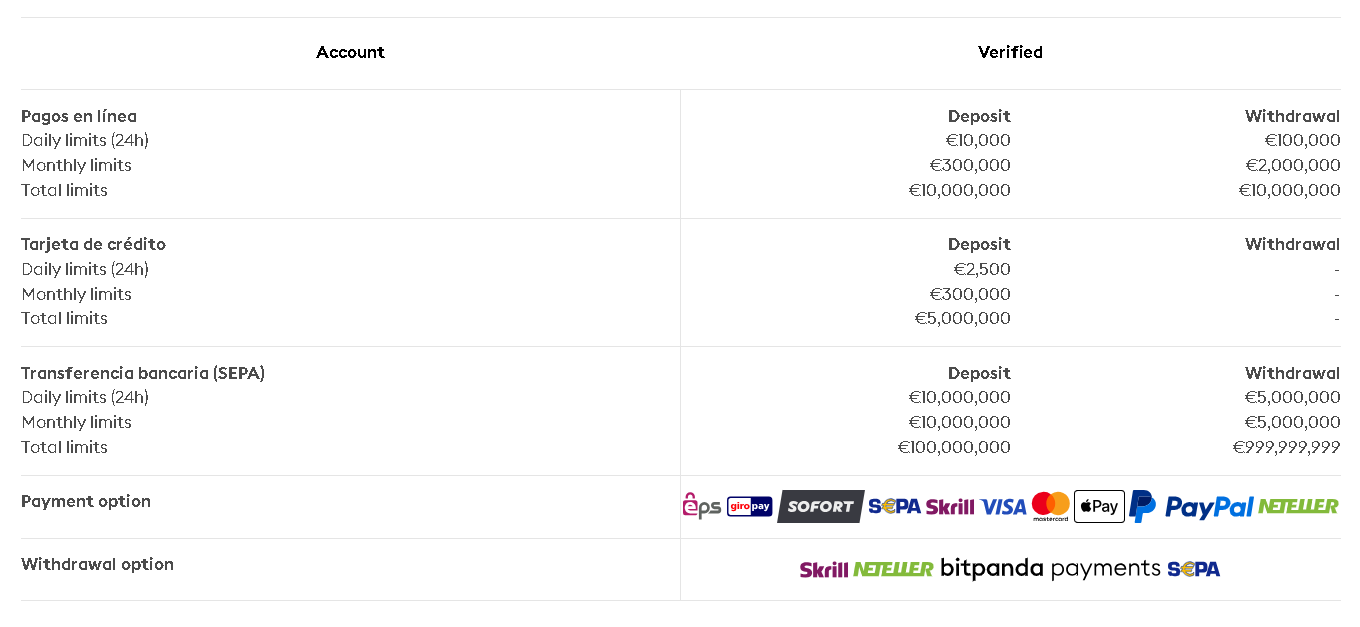
Task: Click Skrill logo in Payment option row
Action: coord(950,507)
